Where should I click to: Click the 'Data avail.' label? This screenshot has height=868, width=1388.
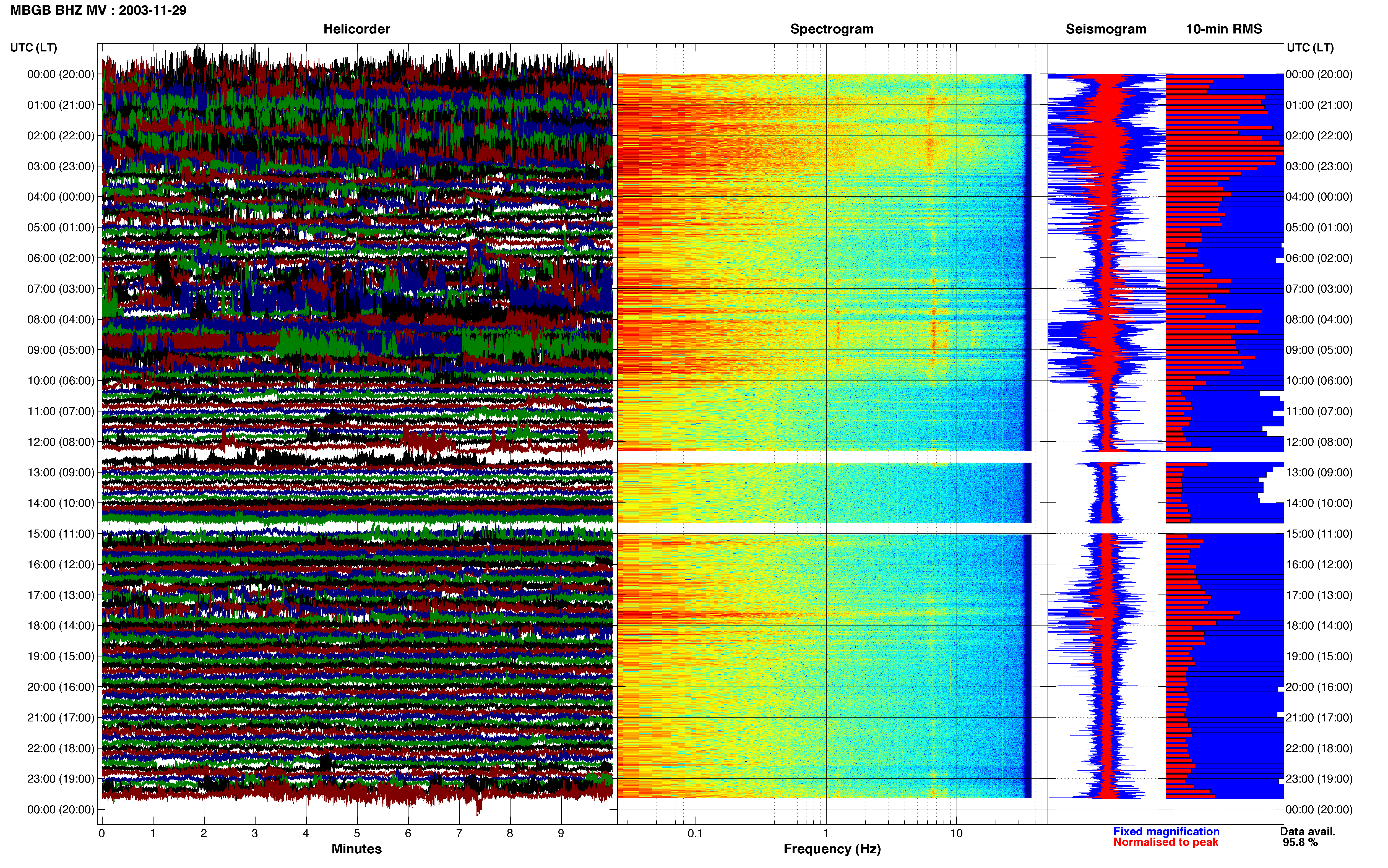pos(1308,831)
